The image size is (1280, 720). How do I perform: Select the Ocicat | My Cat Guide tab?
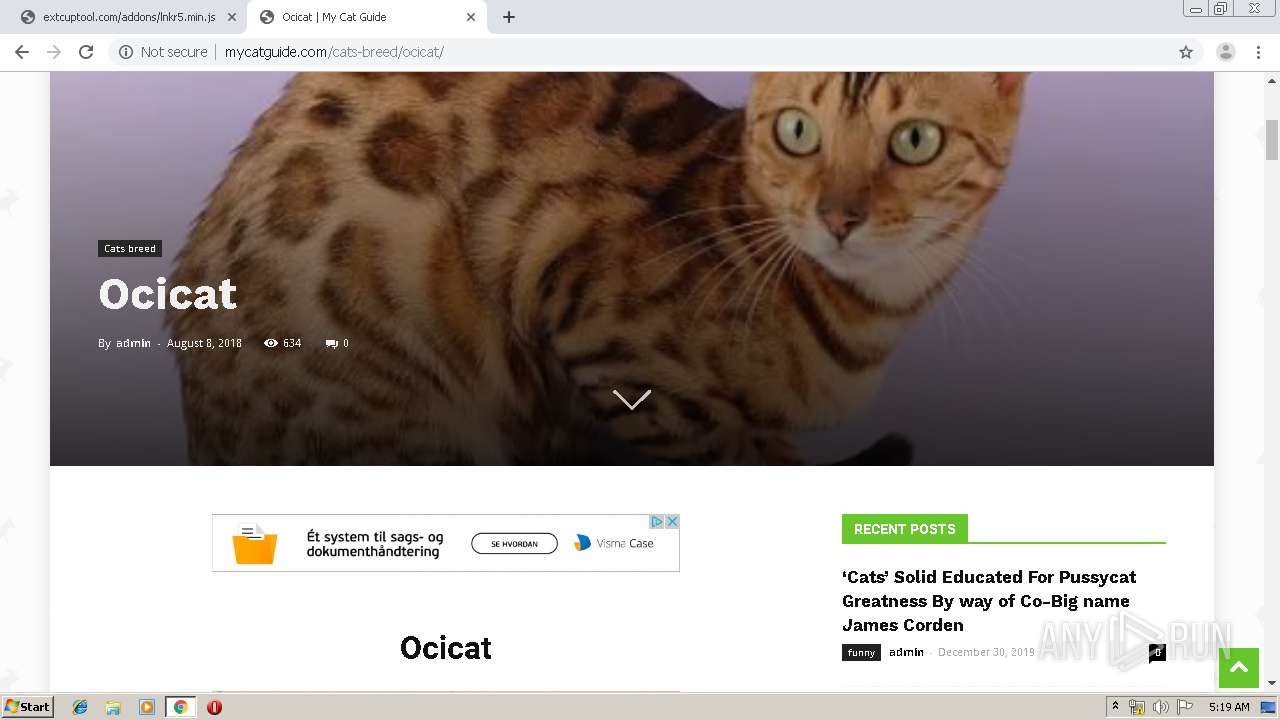point(367,17)
